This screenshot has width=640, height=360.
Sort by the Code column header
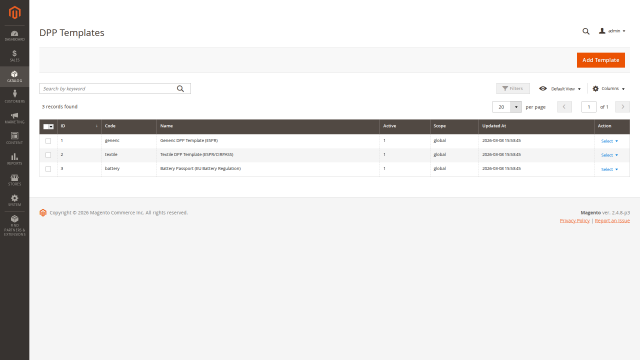pyautogui.click(x=129, y=126)
